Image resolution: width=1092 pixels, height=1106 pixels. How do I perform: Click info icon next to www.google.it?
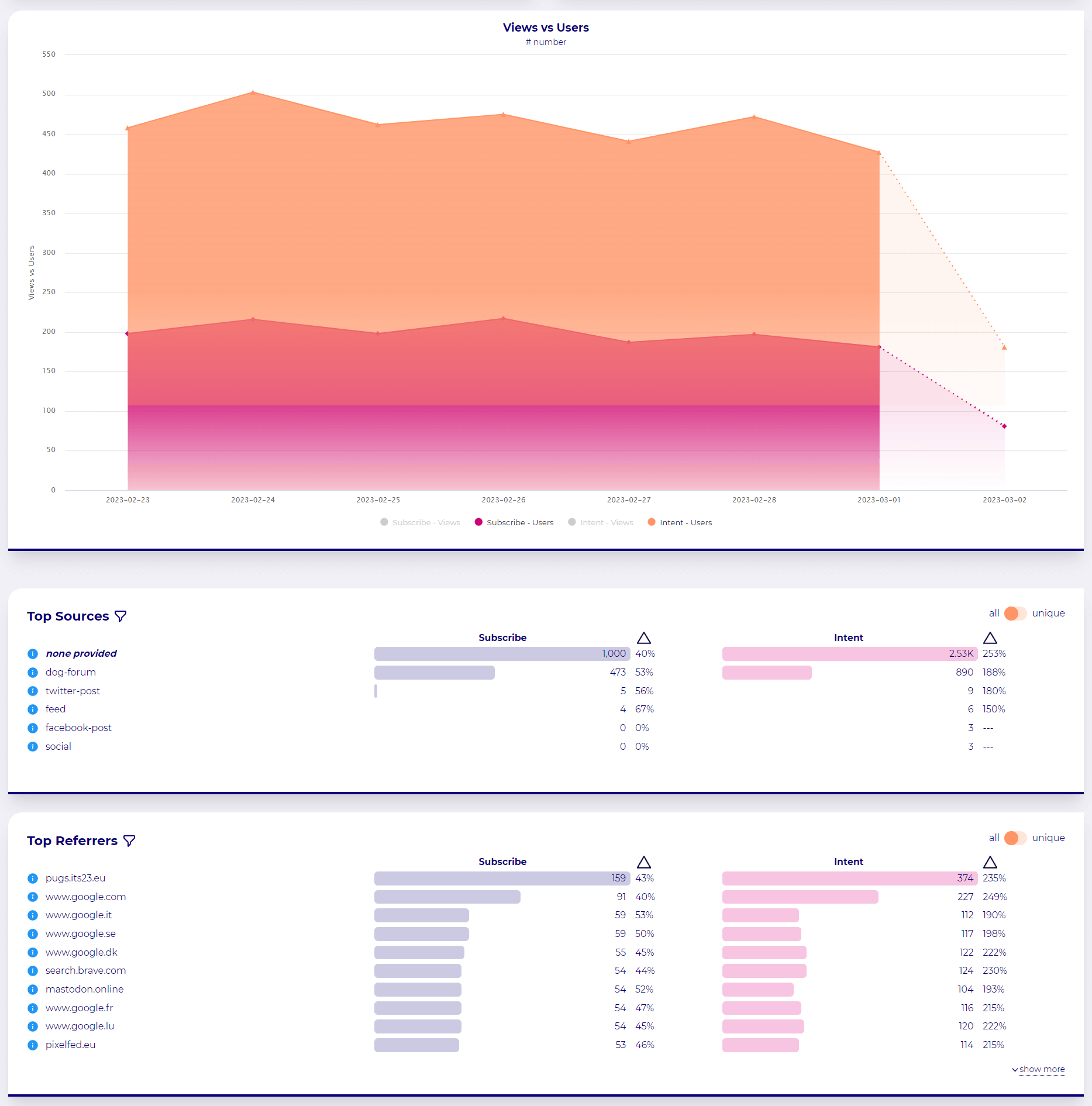tap(33, 915)
